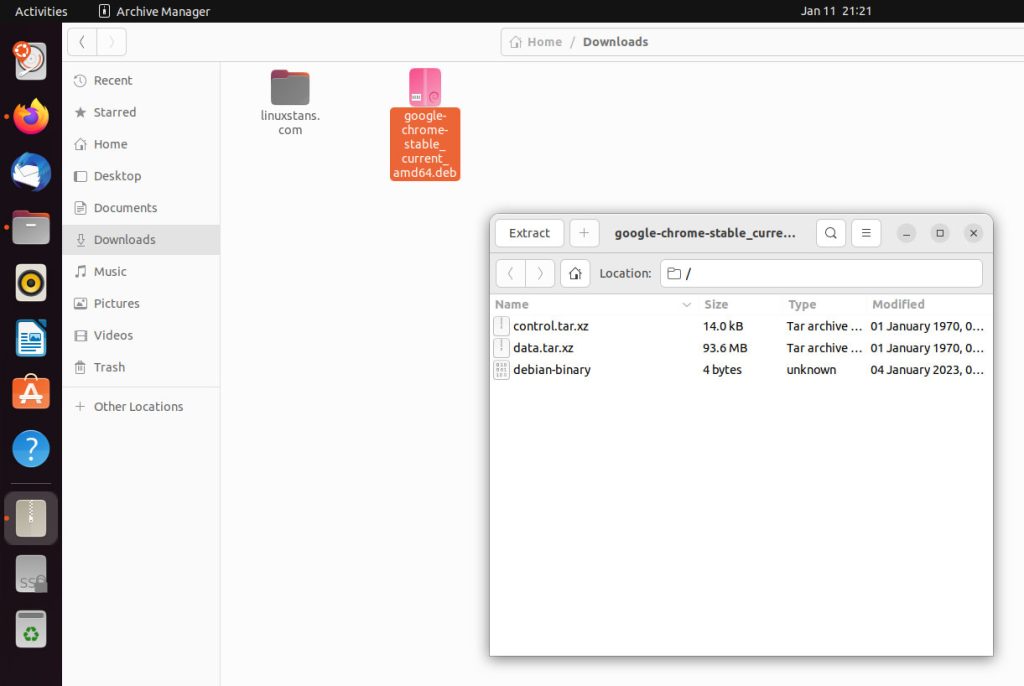Select the data.tar.xz archive entry

(543, 347)
